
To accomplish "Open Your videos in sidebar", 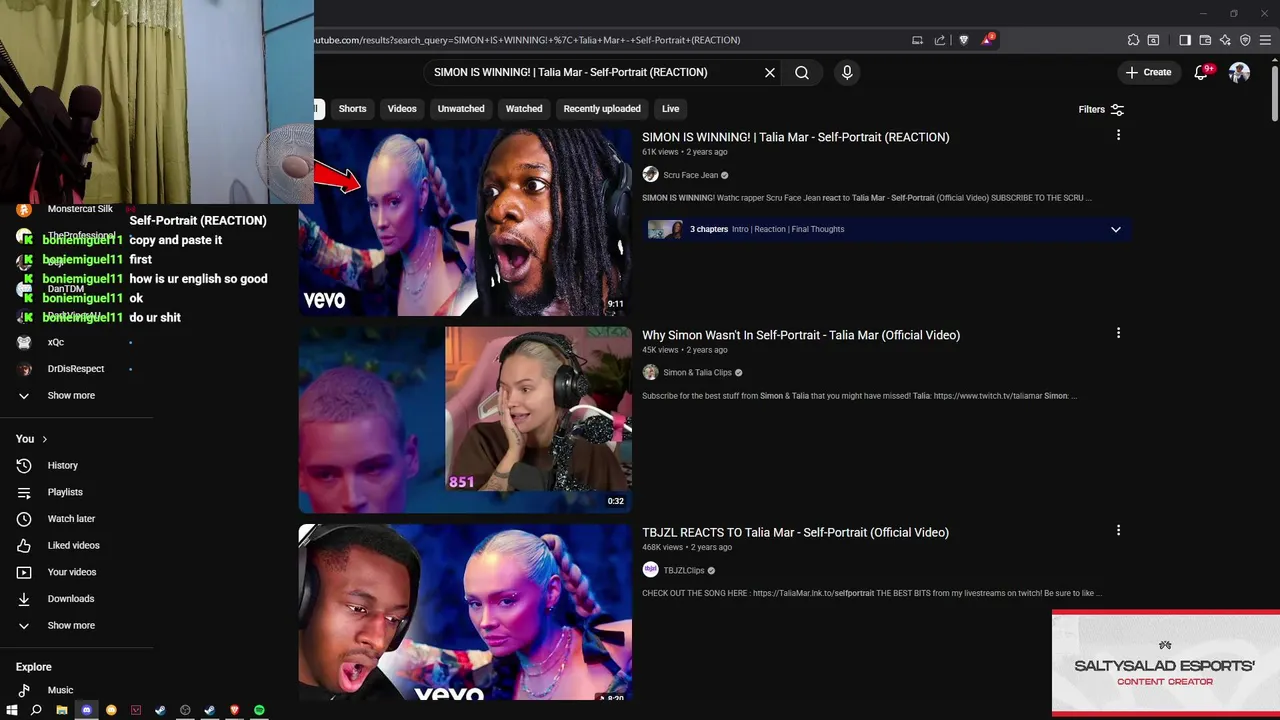I will tap(72, 573).
